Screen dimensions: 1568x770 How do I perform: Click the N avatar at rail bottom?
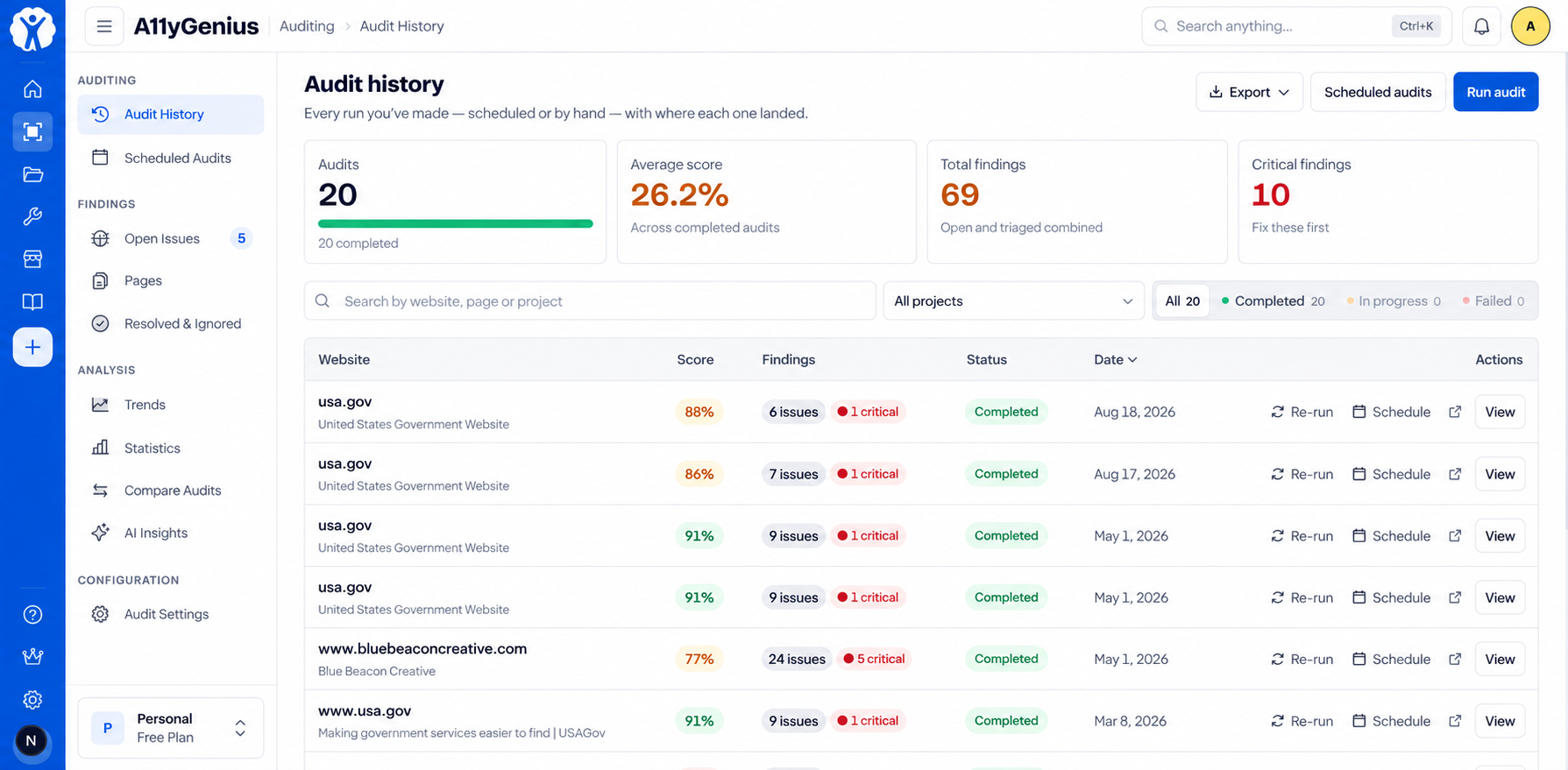32,741
